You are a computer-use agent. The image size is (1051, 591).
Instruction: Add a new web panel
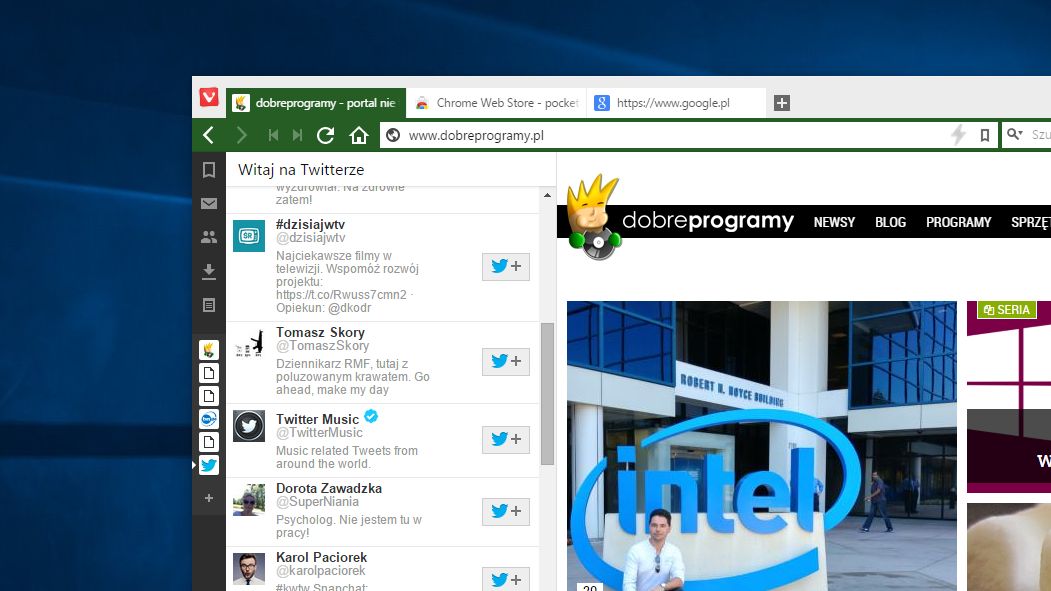coord(209,498)
